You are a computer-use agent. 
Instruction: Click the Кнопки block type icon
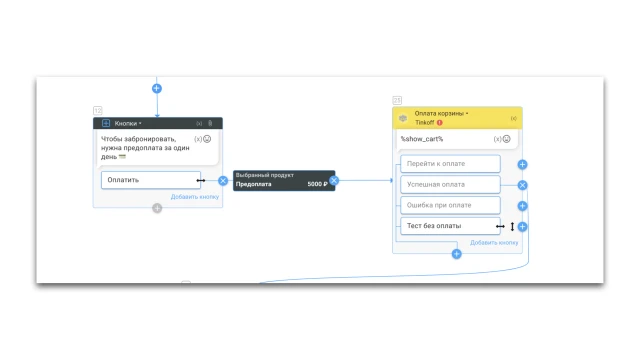tap(106, 123)
